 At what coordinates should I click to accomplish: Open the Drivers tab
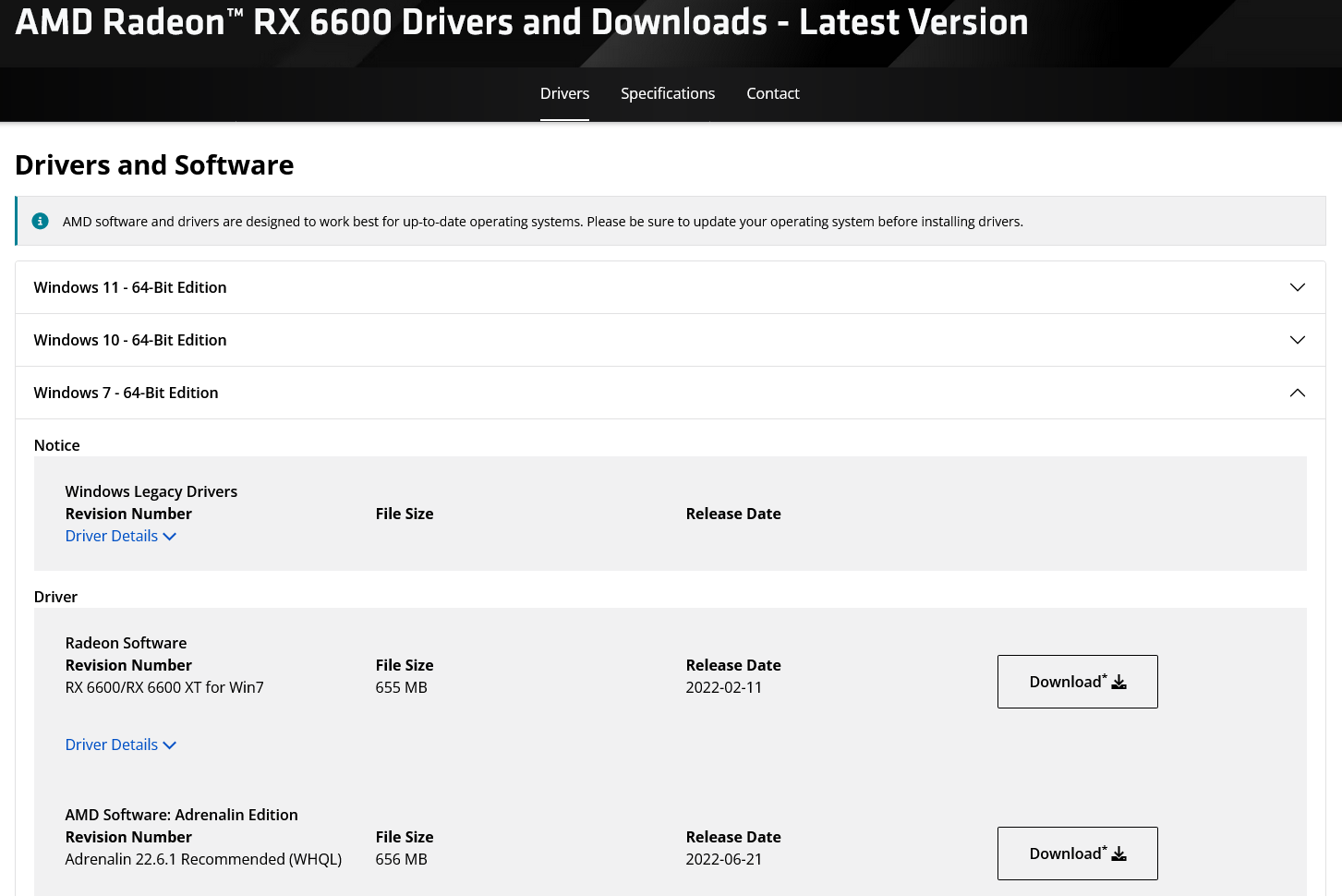[564, 93]
